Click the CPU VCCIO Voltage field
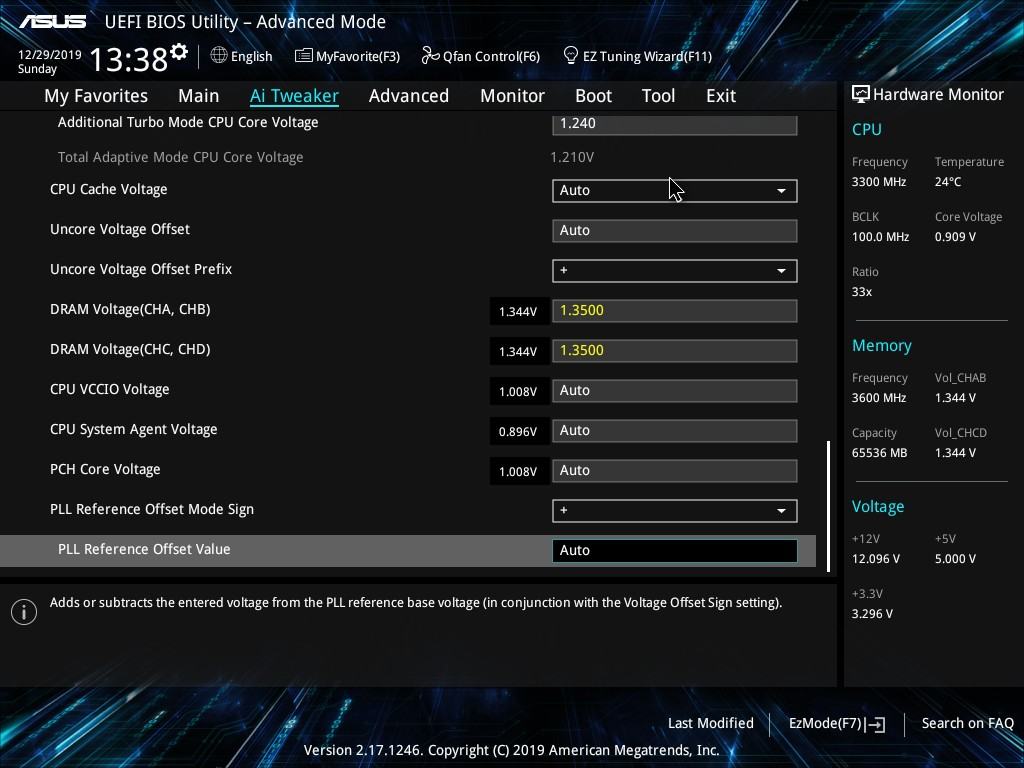1024x768 pixels. tap(675, 391)
